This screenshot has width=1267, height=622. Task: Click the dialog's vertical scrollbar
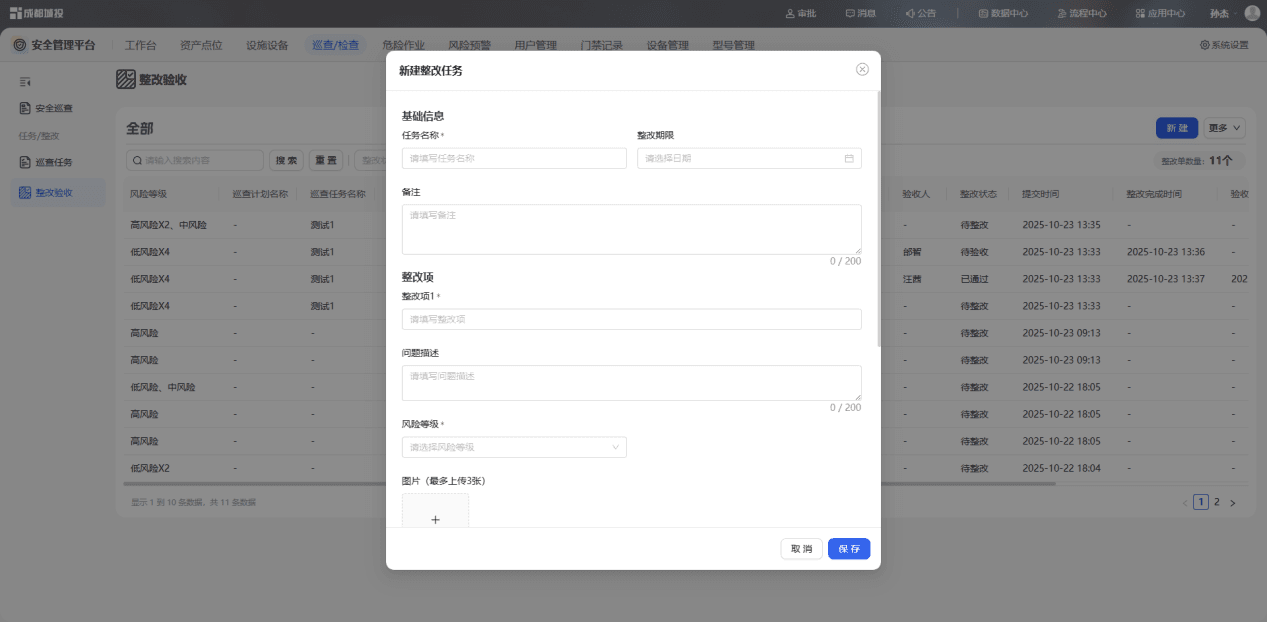coord(878,218)
